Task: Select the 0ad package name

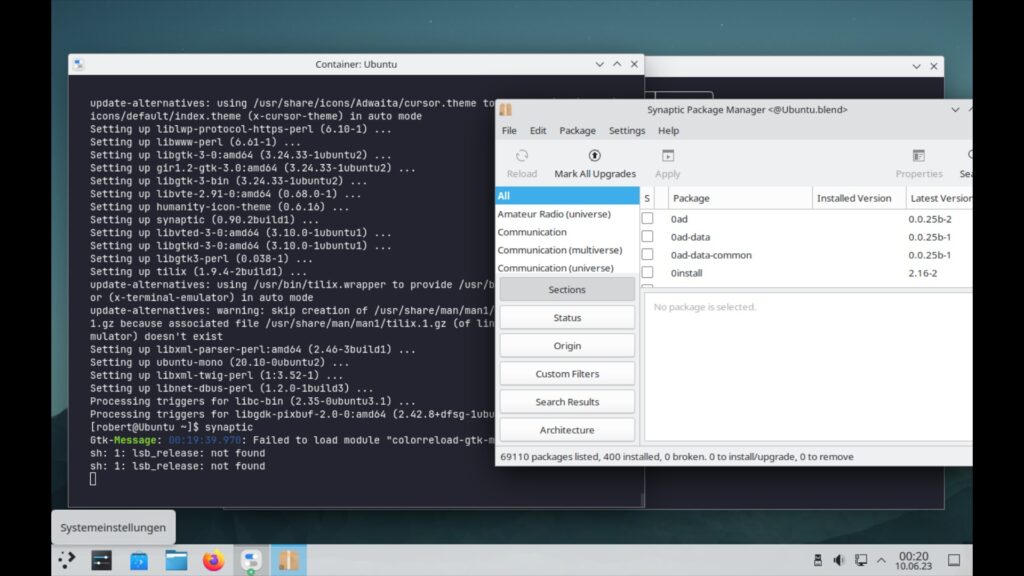Action: click(x=679, y=219)
